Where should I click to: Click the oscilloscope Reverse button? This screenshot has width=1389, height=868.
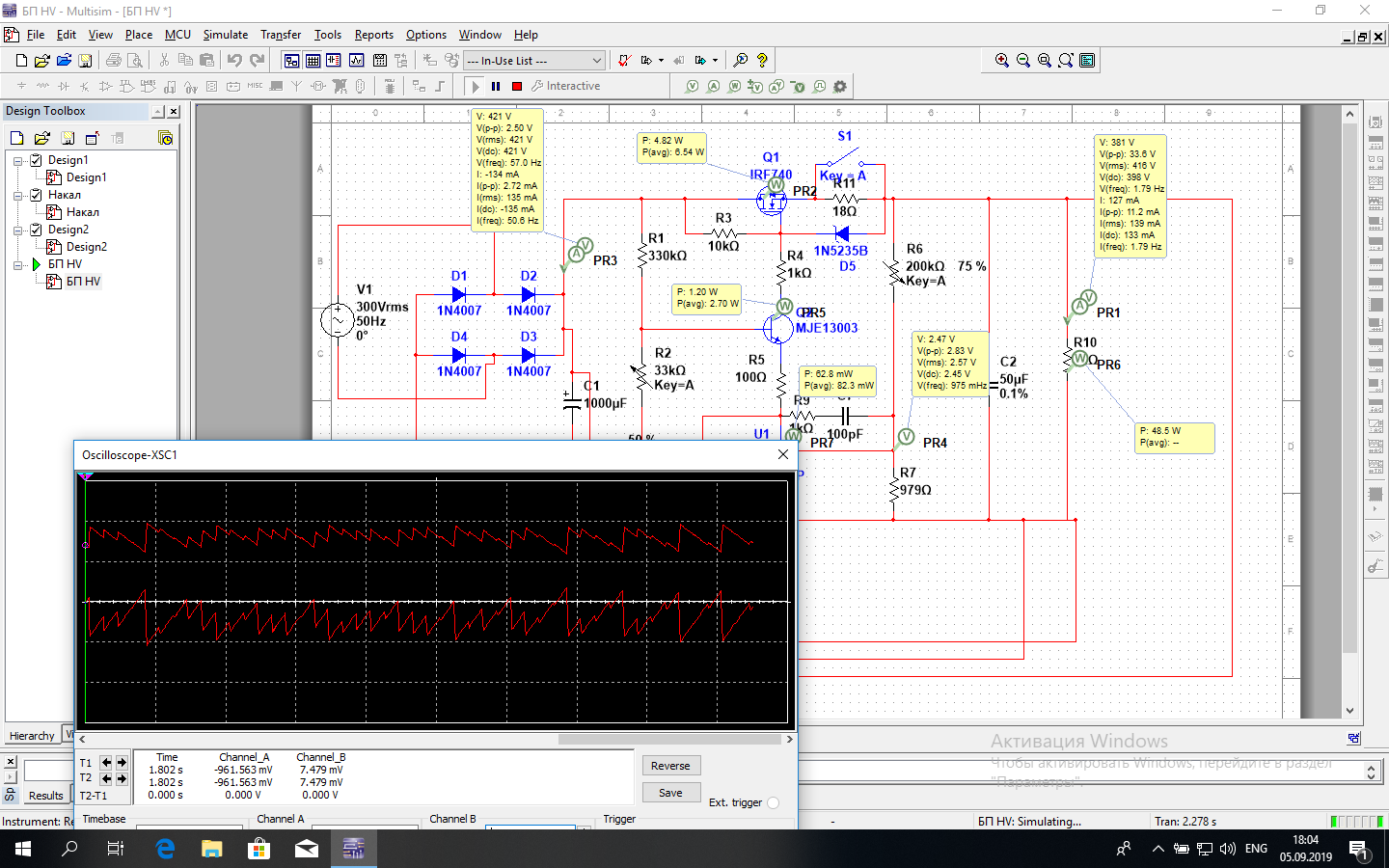(670, 766)
